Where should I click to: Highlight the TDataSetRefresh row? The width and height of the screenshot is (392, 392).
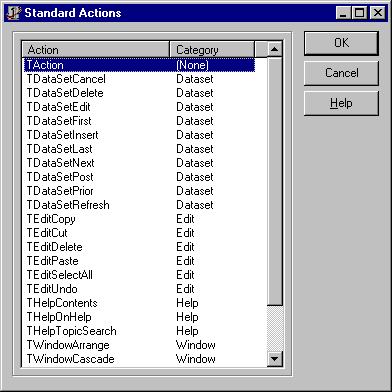tap(139, 205)
